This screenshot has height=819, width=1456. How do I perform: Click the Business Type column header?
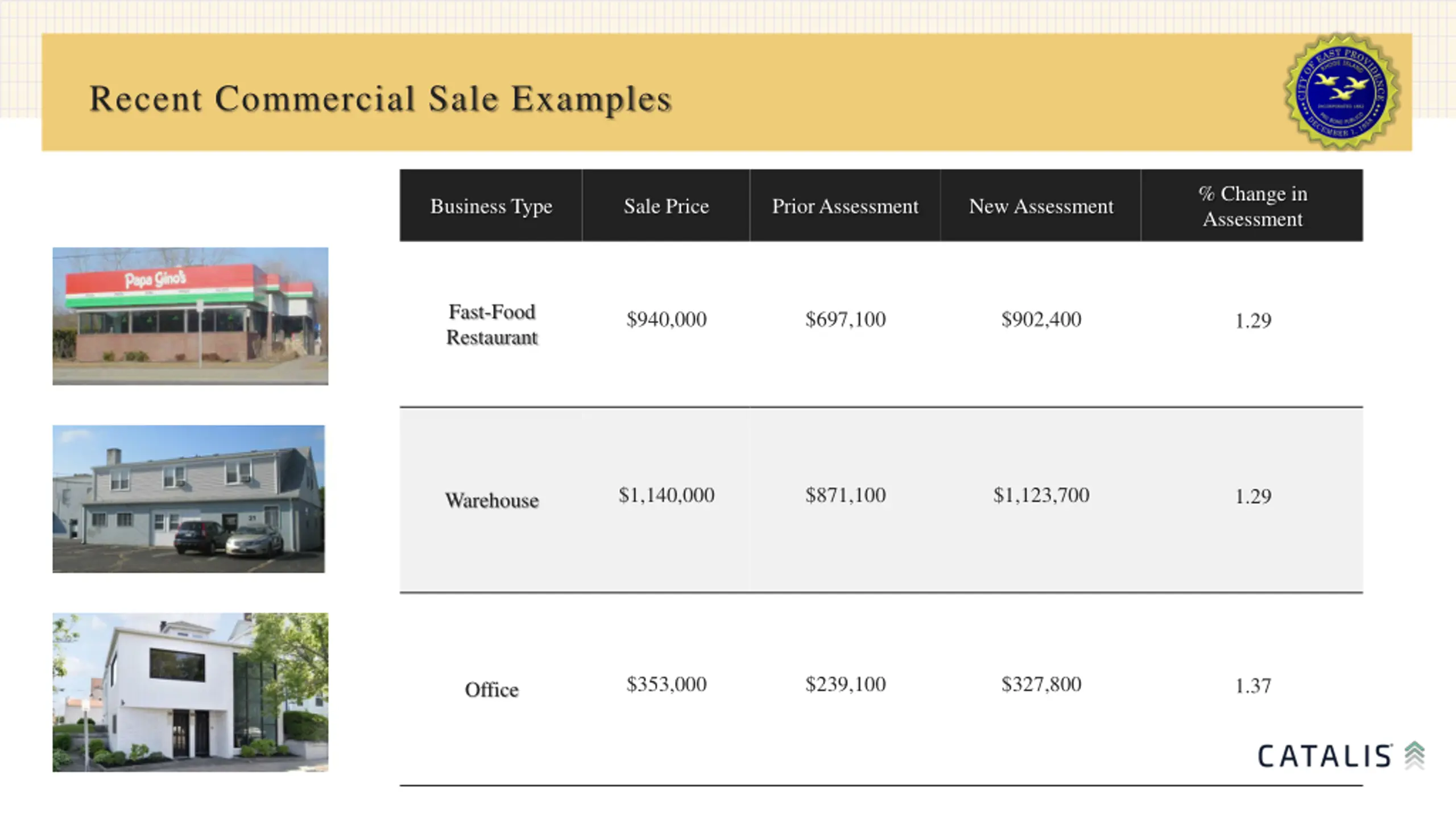[x=491, y=206]
